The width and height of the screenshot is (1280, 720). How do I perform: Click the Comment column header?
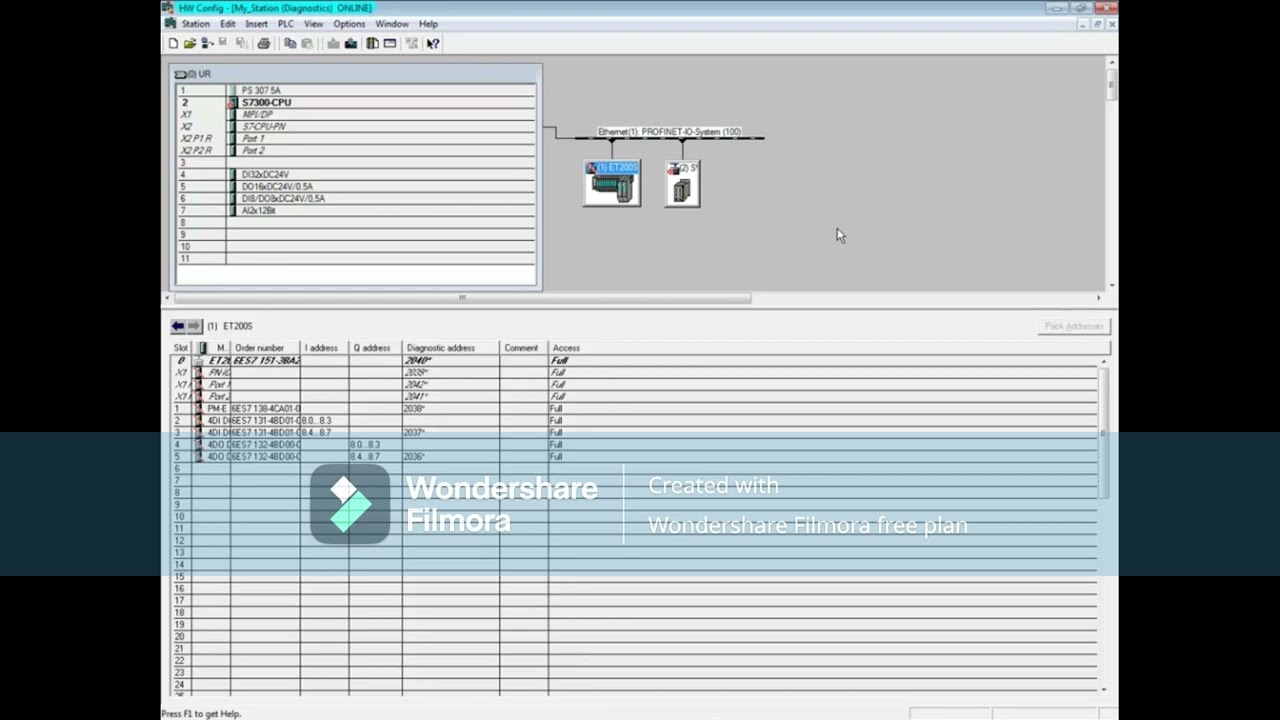(524, 348)
